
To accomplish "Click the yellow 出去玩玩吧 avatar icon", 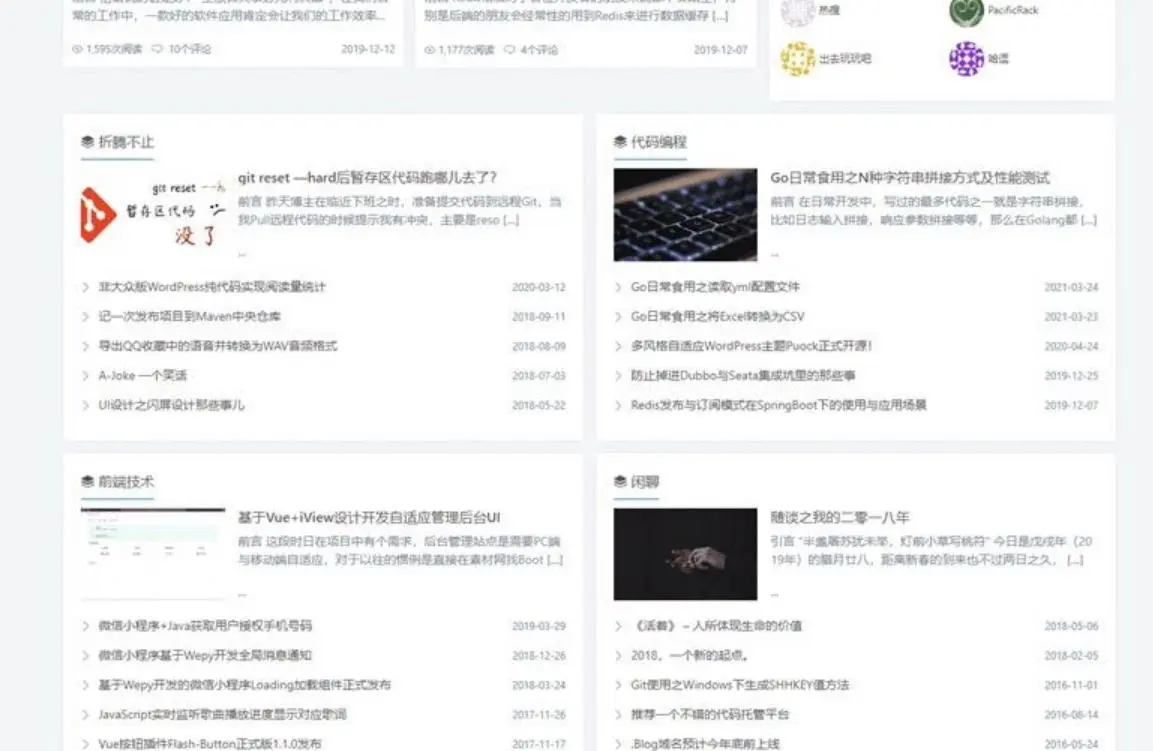I will point(798,58).
